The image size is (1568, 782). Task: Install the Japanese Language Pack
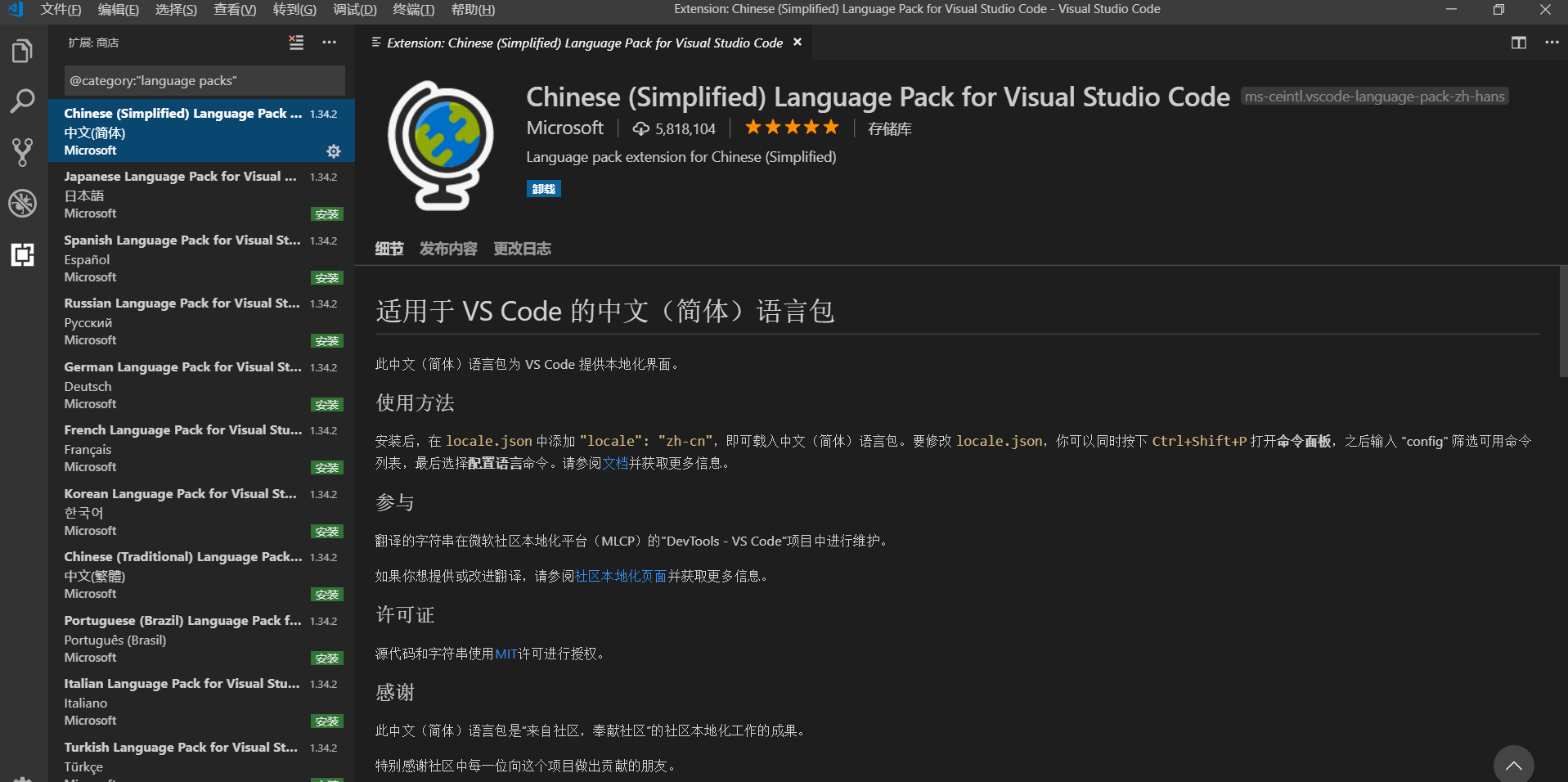[x=327, y=214]
